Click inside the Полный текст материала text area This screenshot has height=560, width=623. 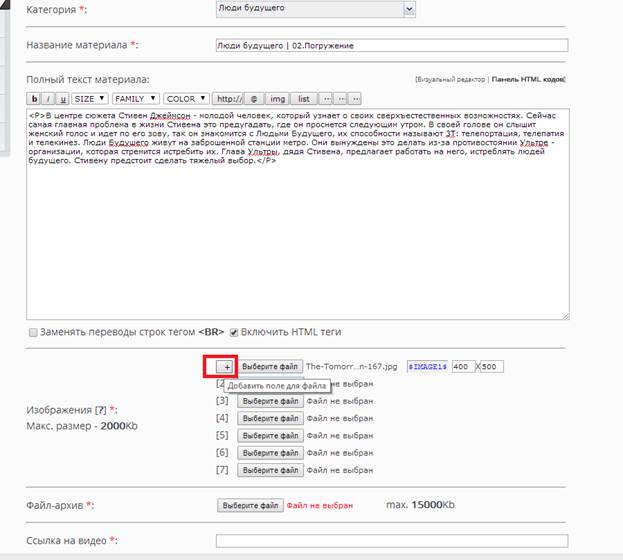(x=298, y=214)
